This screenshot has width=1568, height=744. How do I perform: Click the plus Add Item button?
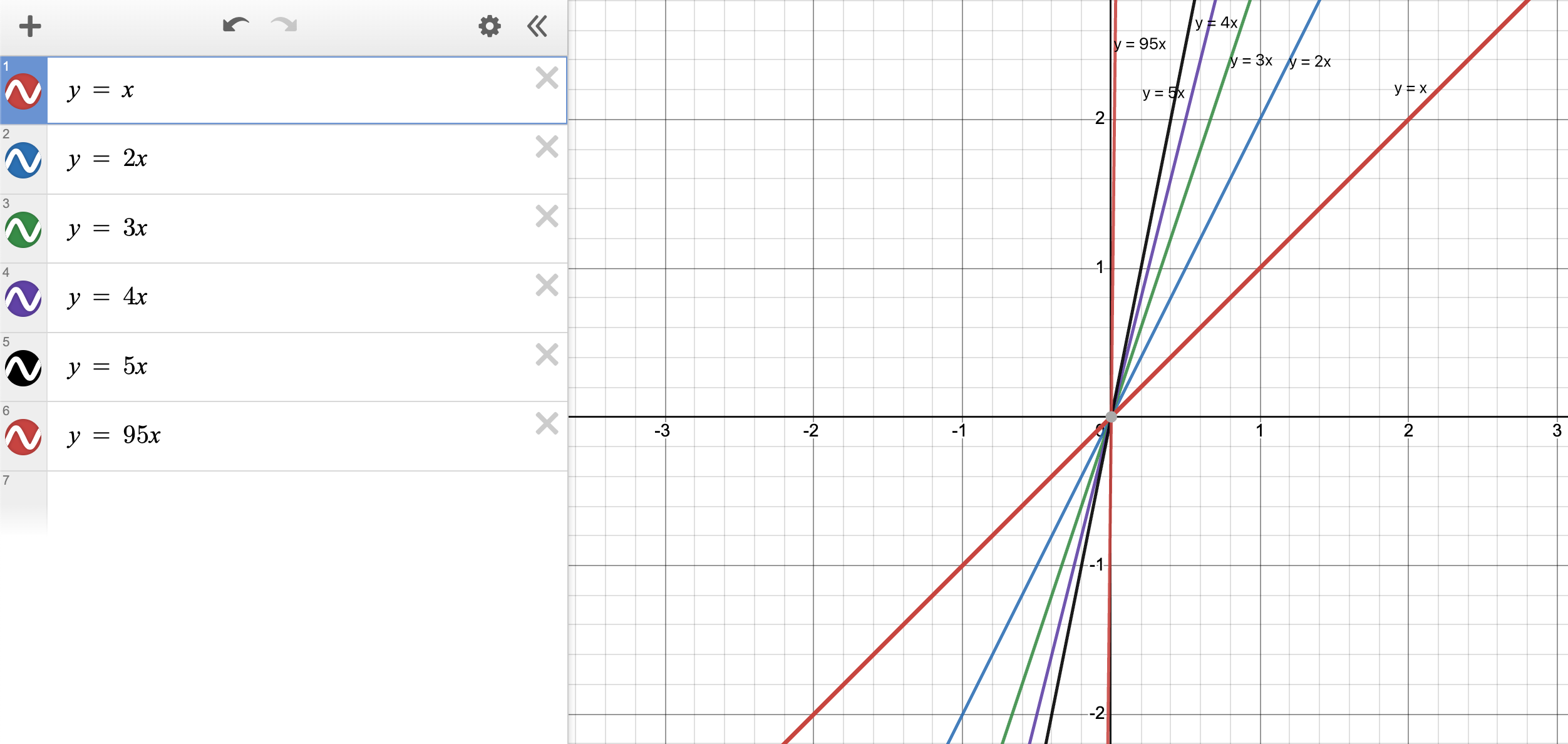(29, 26)
